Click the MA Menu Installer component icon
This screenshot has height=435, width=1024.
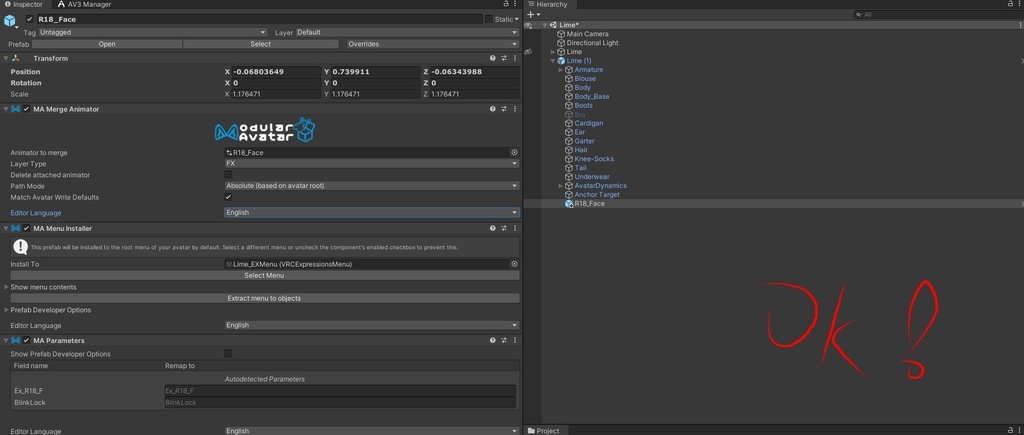[x=16, y=229]
